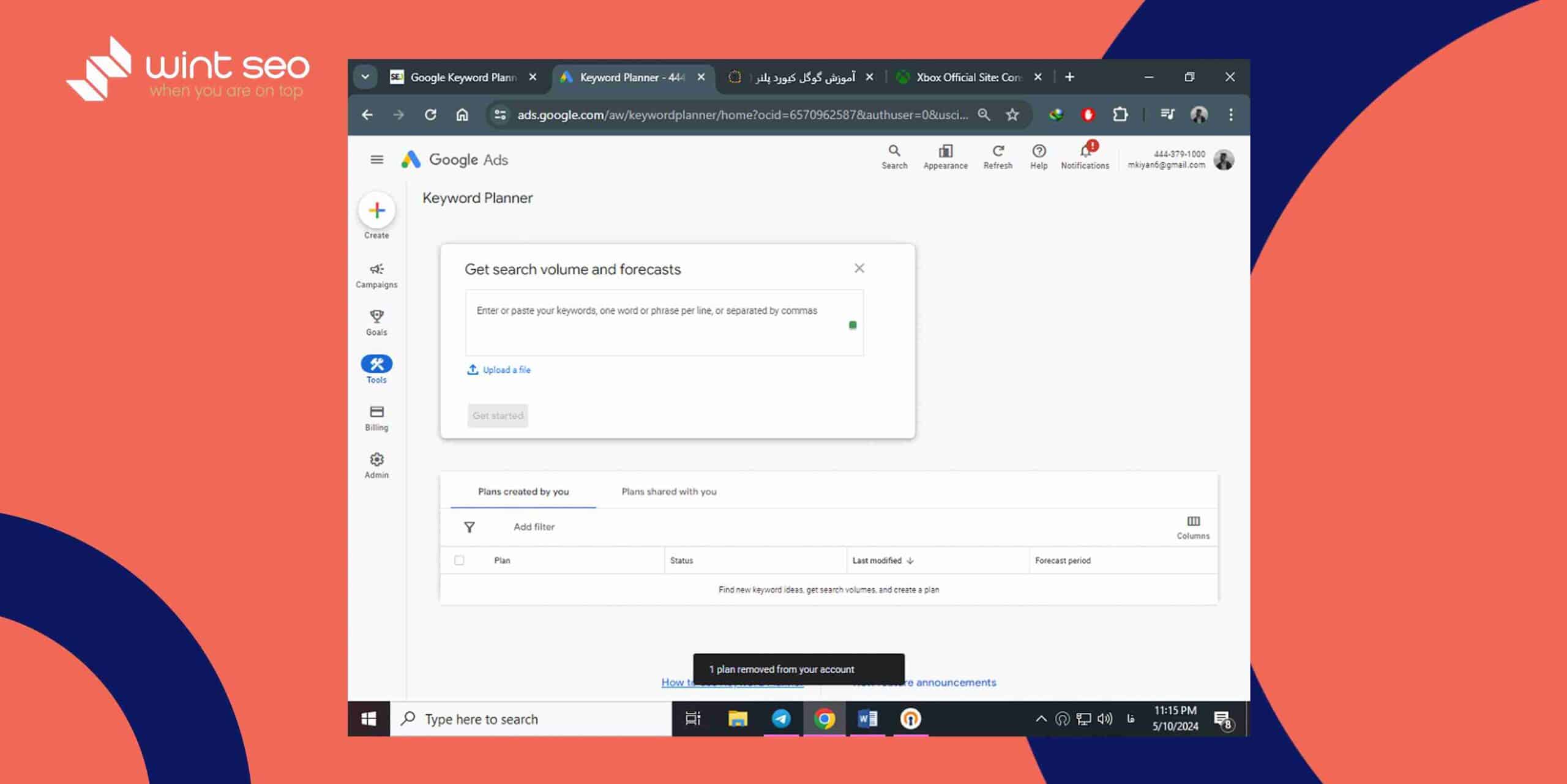Viewport: 1567px width, 784px height.
Task: Open the Columns selector
Action: click(x=1193, y=527)
